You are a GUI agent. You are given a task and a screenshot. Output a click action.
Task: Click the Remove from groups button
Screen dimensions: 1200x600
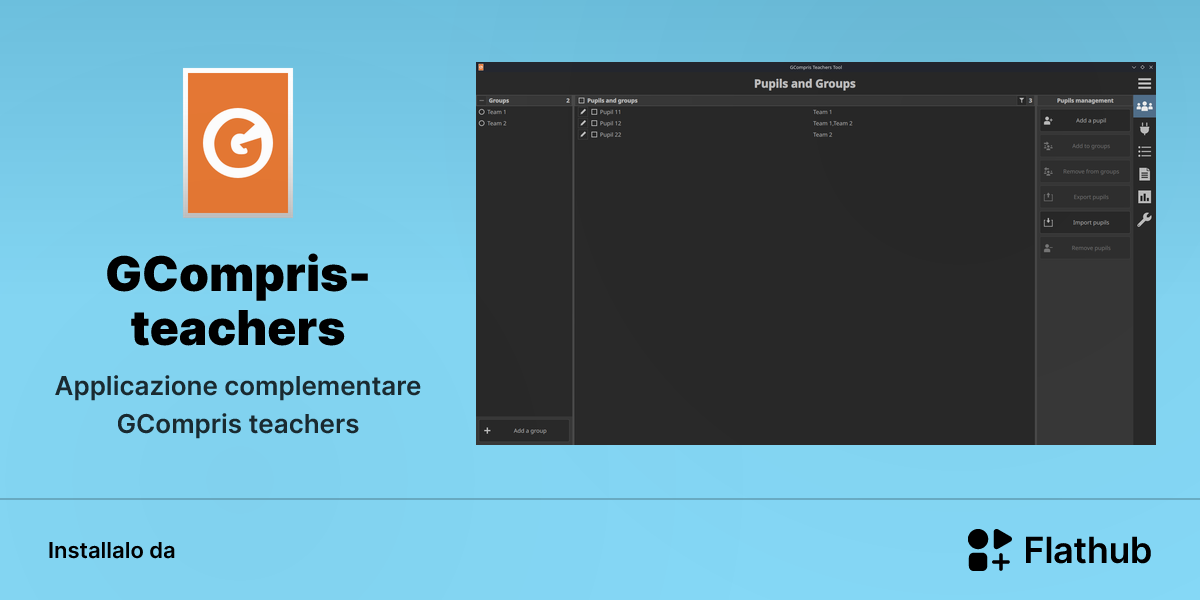(1085, 171)
